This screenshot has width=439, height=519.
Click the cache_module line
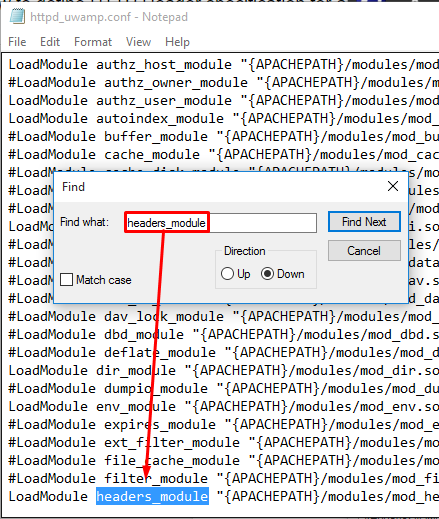click(223, 154)
